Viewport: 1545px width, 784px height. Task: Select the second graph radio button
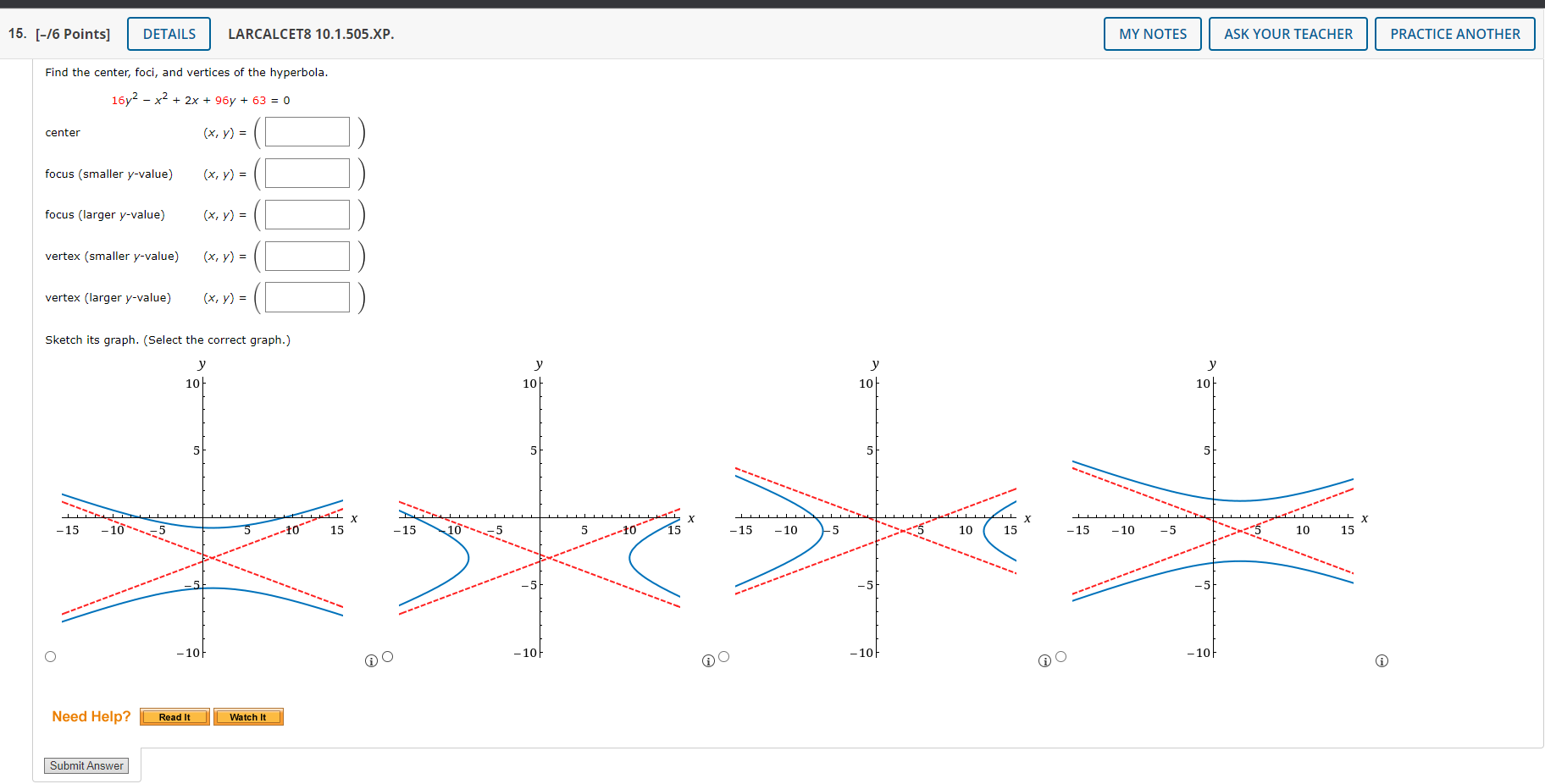pyautogui.click(x=388, y=657)
